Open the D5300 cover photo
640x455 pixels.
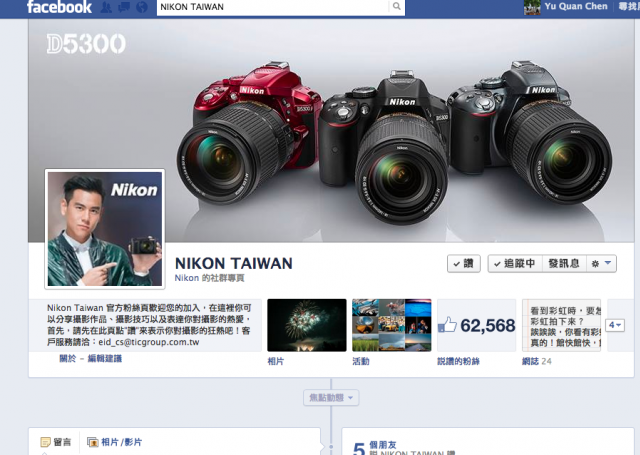[x=331, y=131]
